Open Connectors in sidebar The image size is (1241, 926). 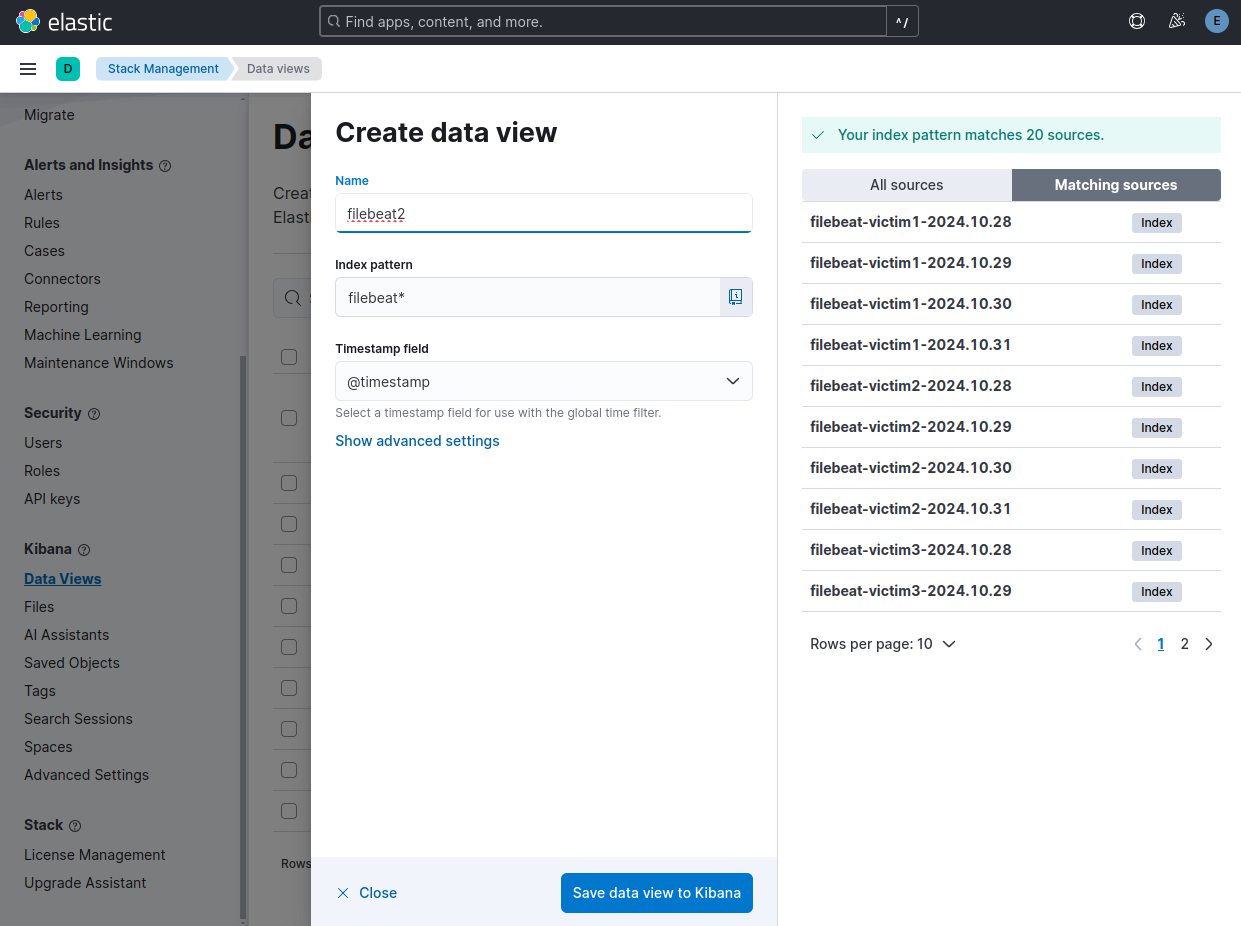[x=62, y=279]
